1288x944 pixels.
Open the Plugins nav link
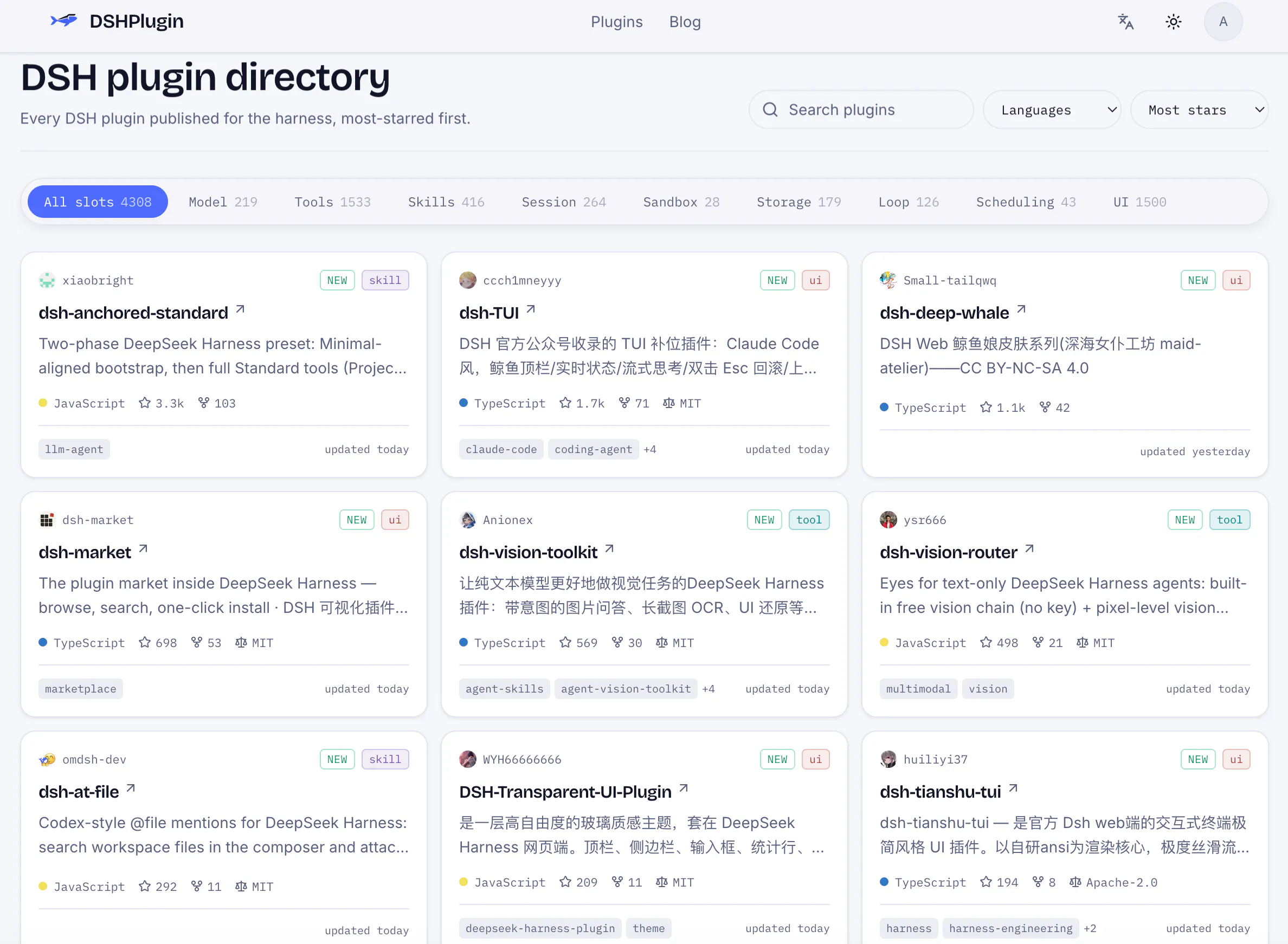[x=616, y=22]
